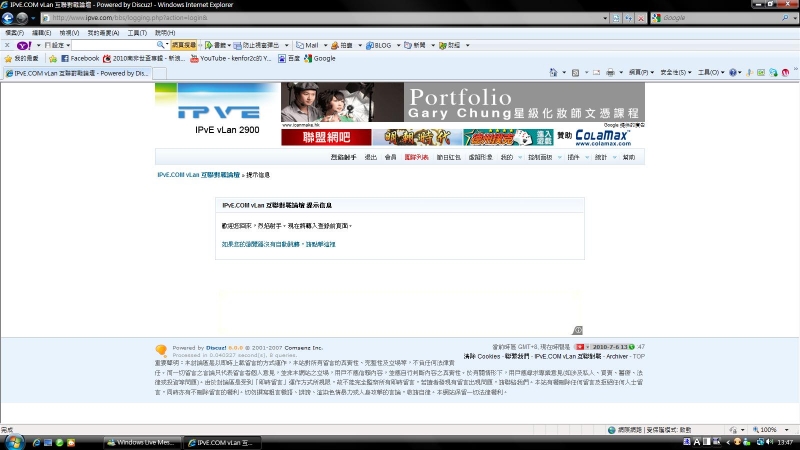The image size is (800, 450).
Task: Click the red-highlighted forum navigation link
Action: (x=416, y=158)
